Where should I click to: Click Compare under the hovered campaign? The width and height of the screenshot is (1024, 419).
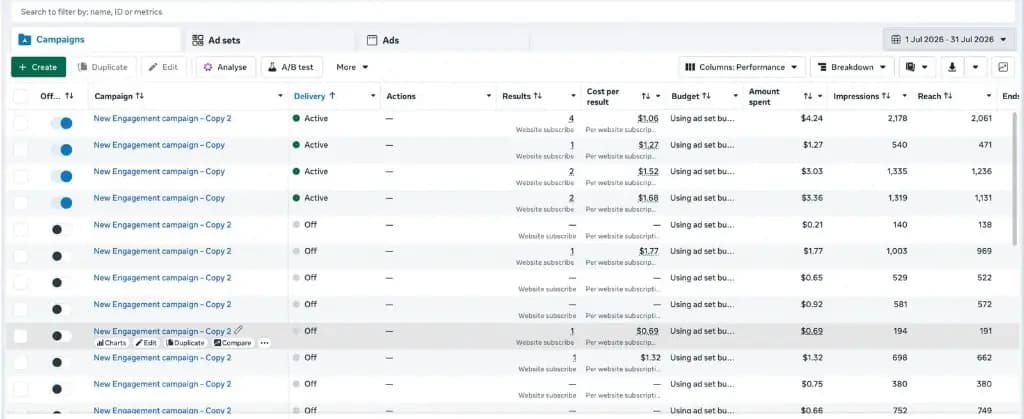click(232, 343)
